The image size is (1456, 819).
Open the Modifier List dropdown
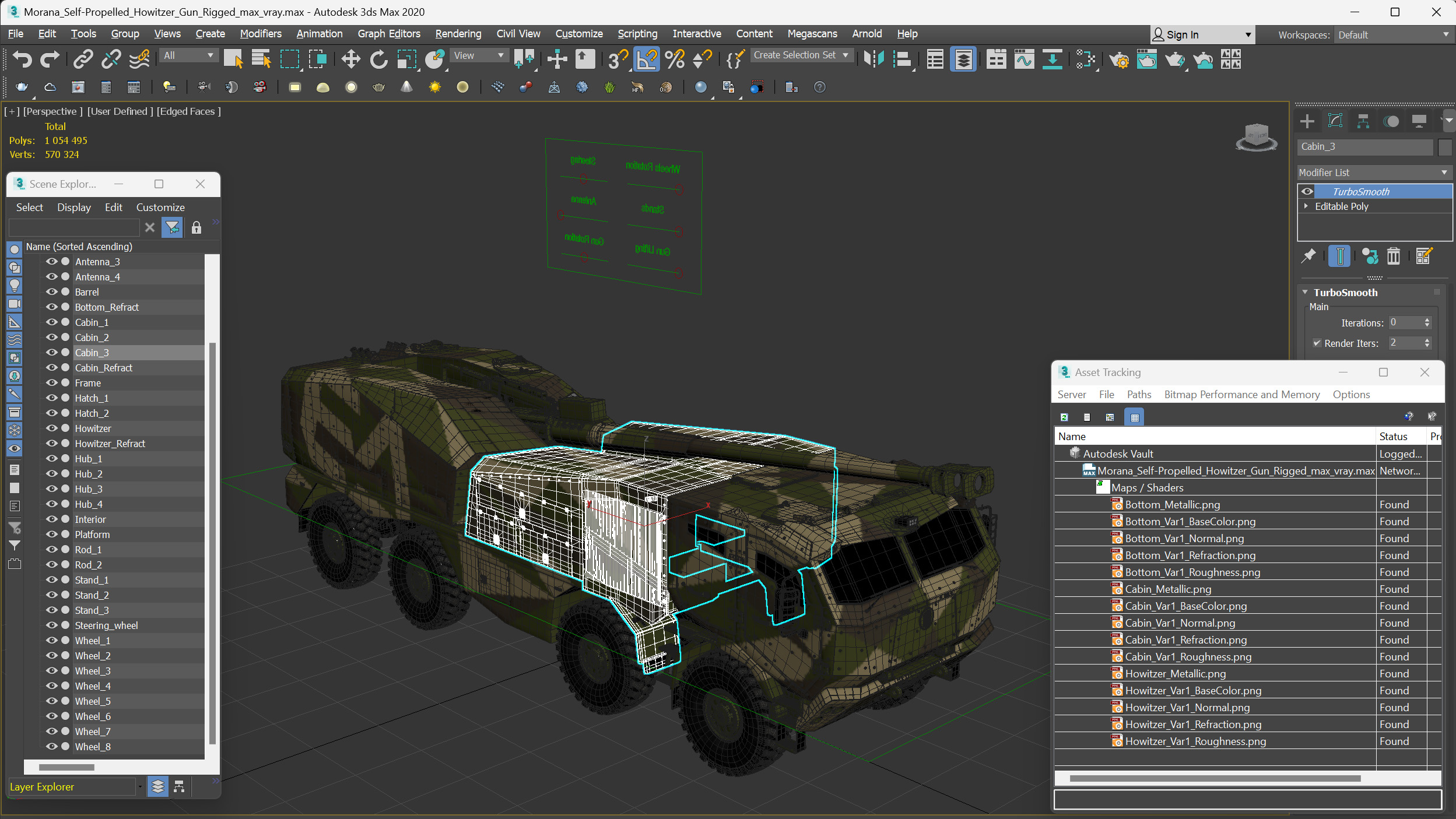pos(1373,173)
